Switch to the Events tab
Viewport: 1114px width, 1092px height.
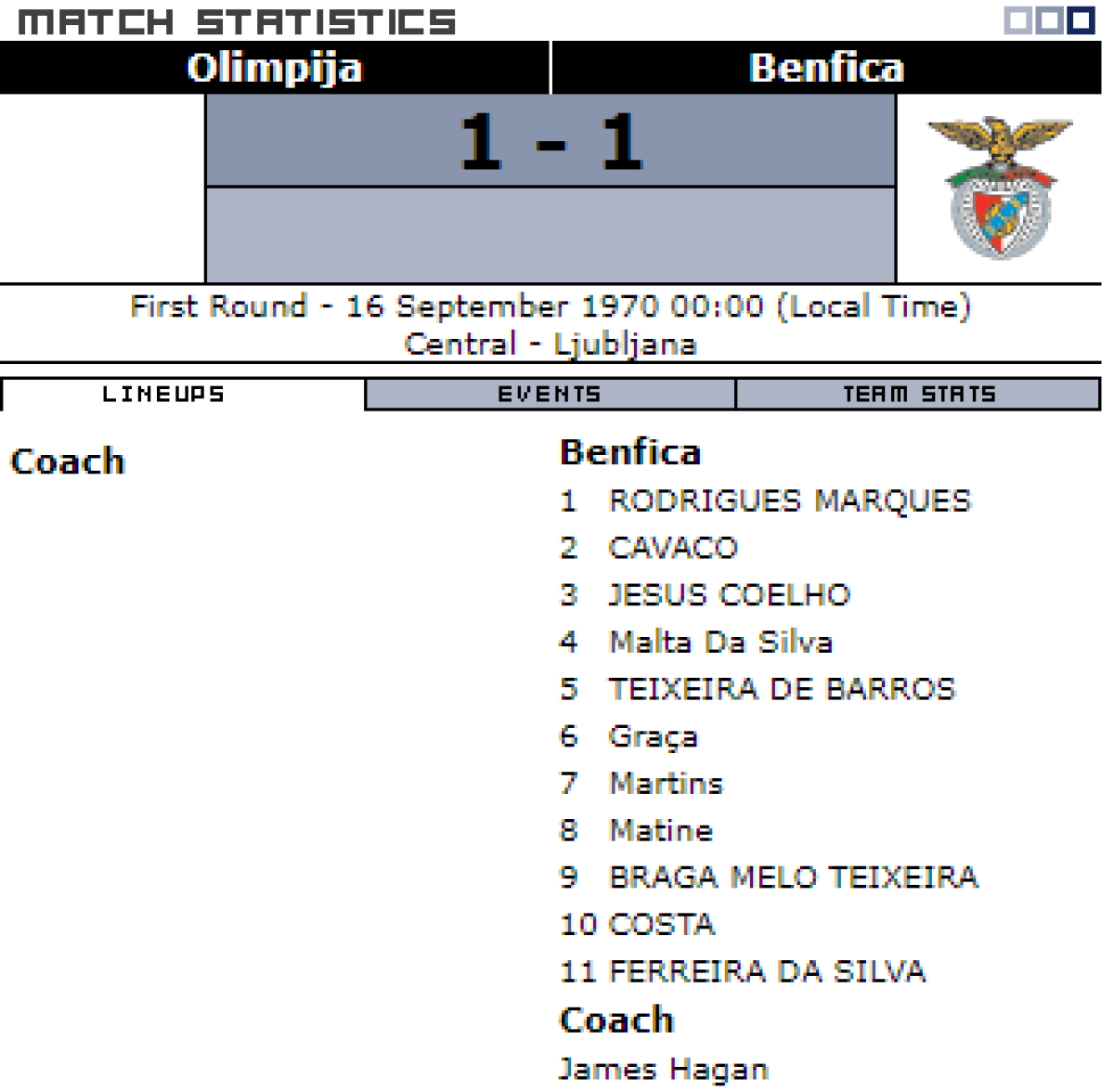550,394
